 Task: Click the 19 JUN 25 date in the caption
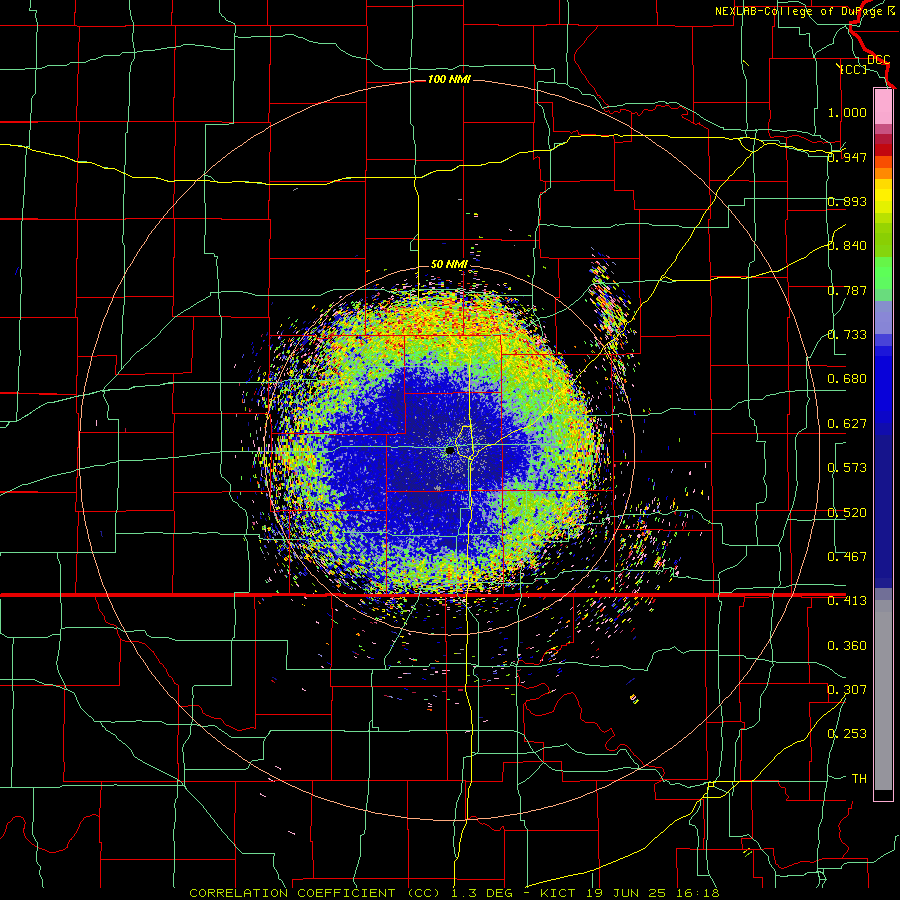[x=627, y=893]
